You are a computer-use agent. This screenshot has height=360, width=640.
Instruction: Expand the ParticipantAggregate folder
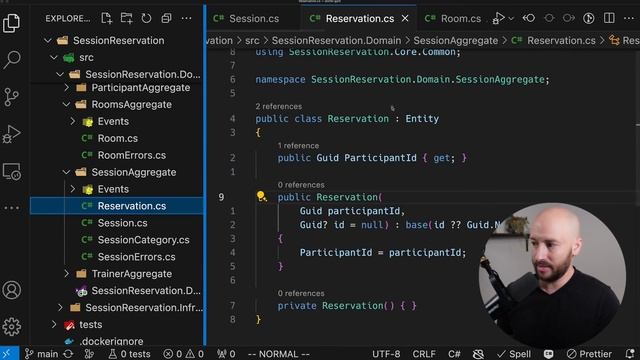67,88
